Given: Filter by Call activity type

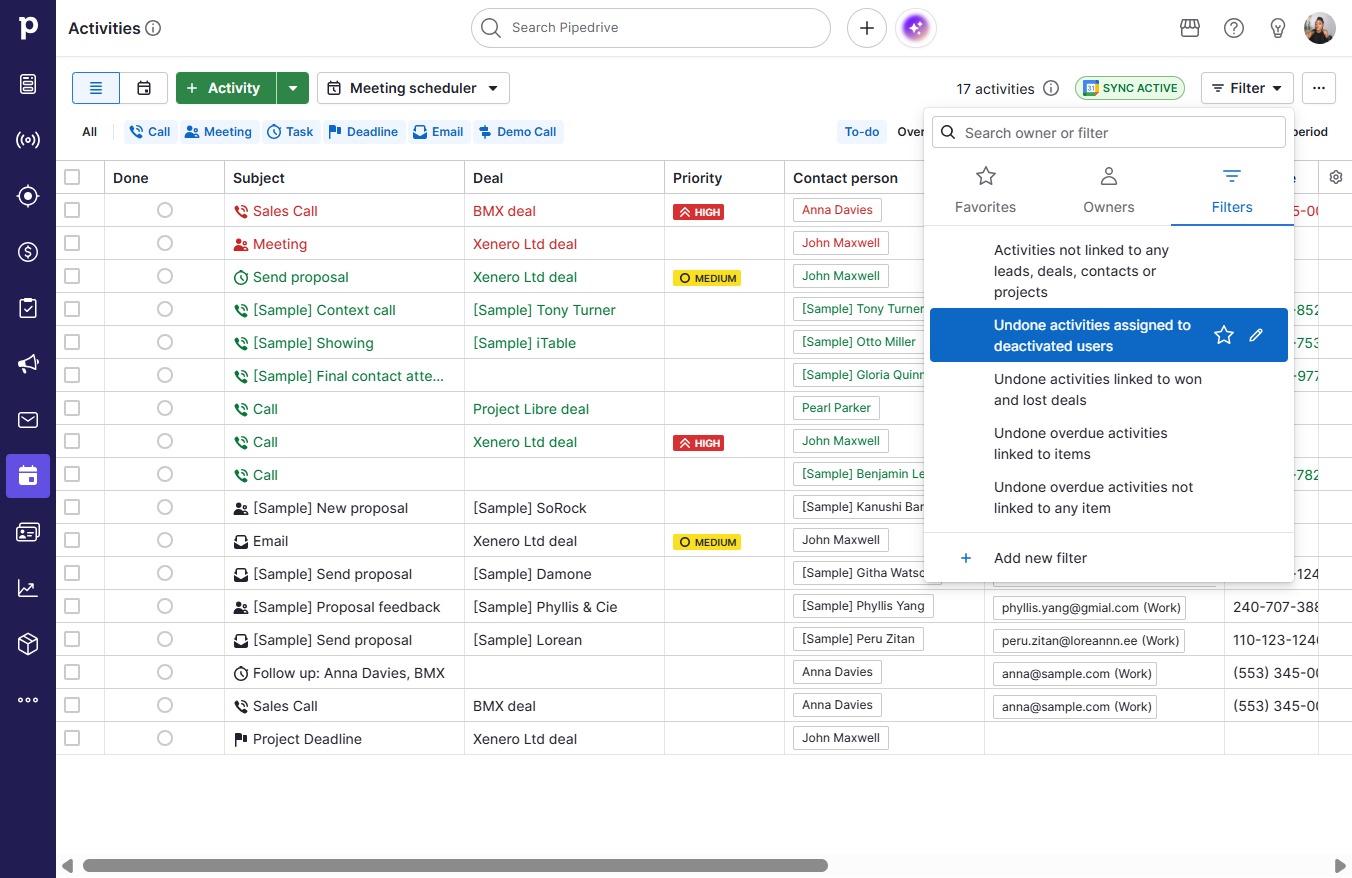Looking at the screenshot, I should (x=149, y=132).
